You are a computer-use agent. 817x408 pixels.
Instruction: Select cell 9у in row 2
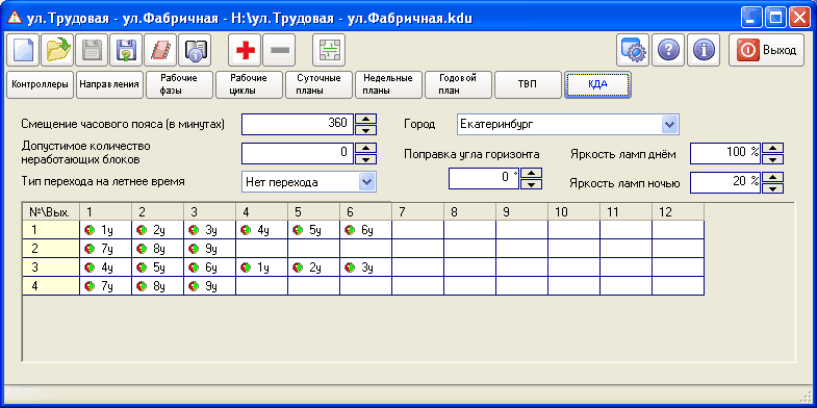tap(209, 249)
